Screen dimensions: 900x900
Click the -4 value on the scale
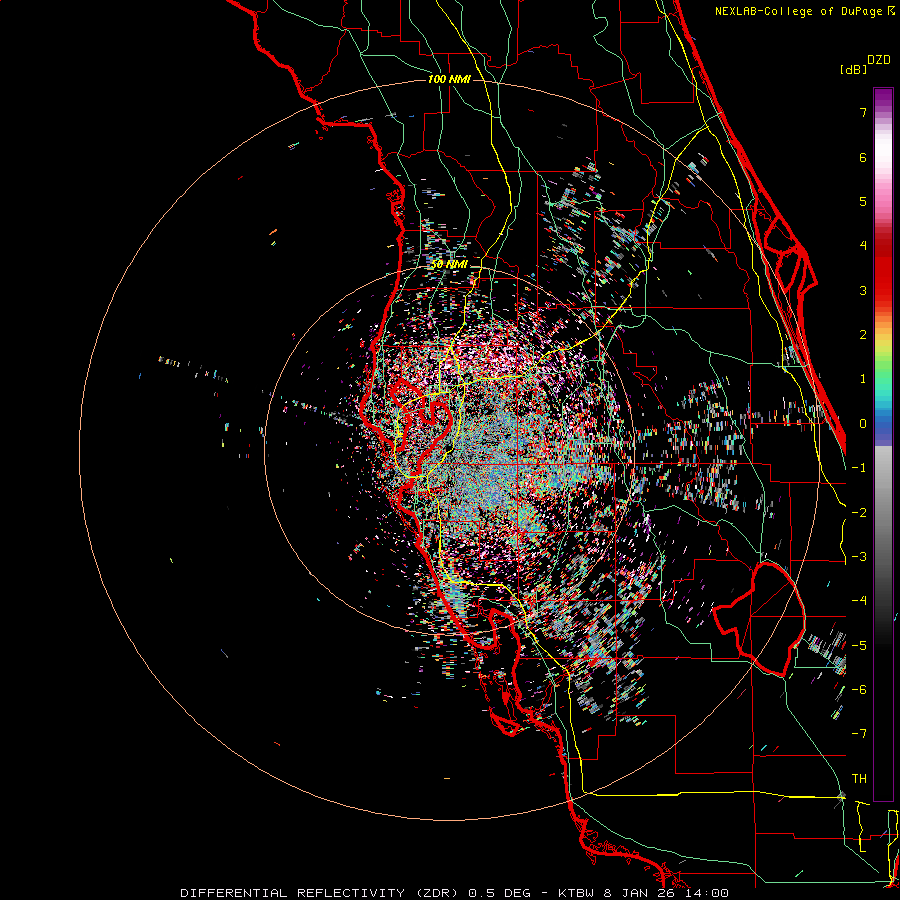(859, 601)
